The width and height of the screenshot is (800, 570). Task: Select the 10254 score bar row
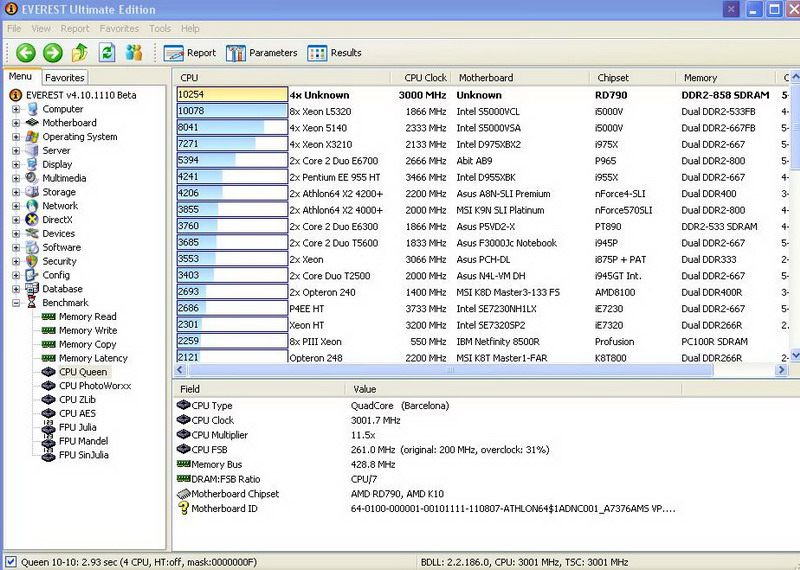coord(232,94)
